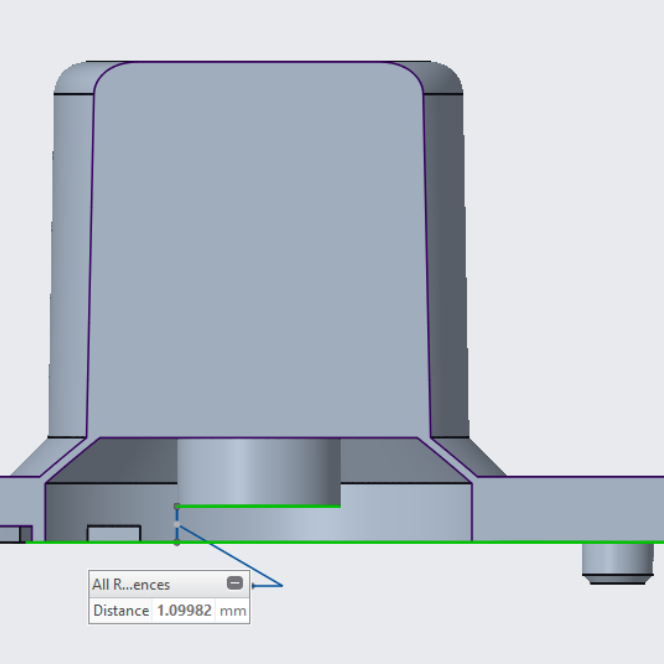The width and height of the screenshot is (664, 664).
Task: Click the top endpoint of measurement line
Action: pos(177,506)
